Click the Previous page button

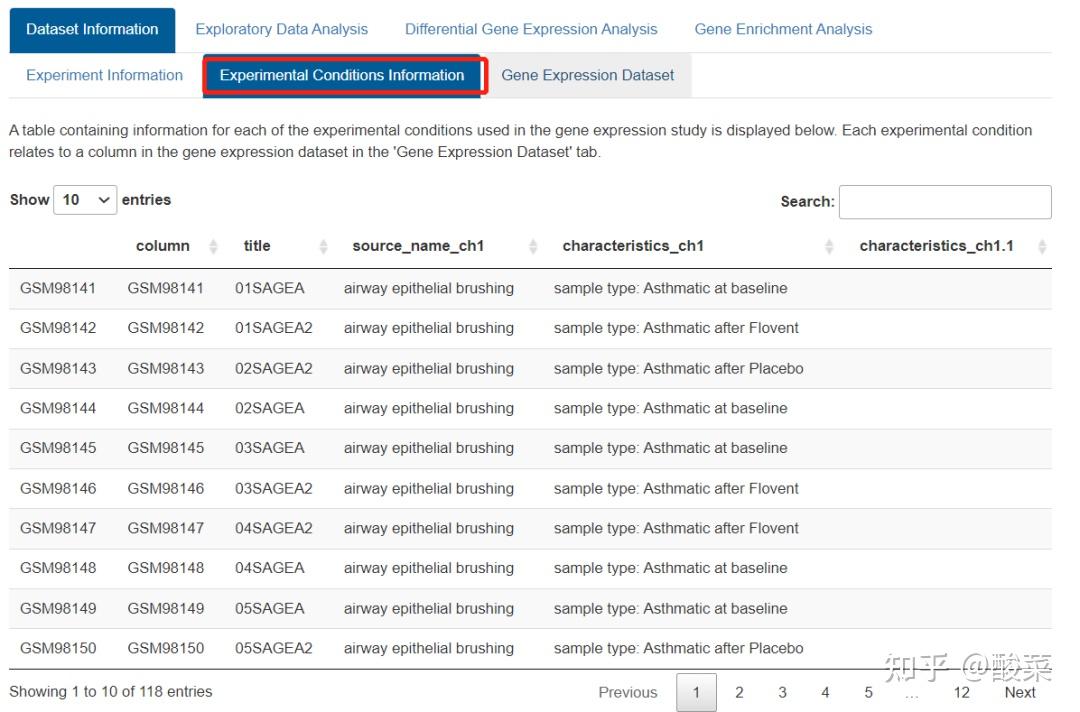click(627, 692)
